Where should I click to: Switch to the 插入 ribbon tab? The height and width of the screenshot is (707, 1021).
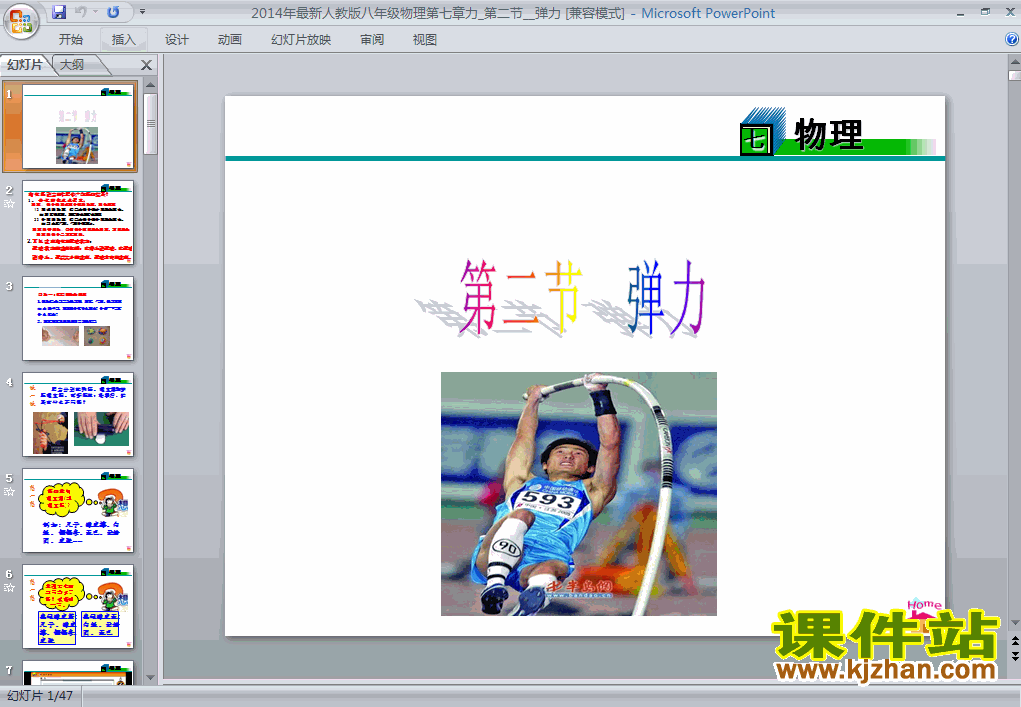coord(124,40)
